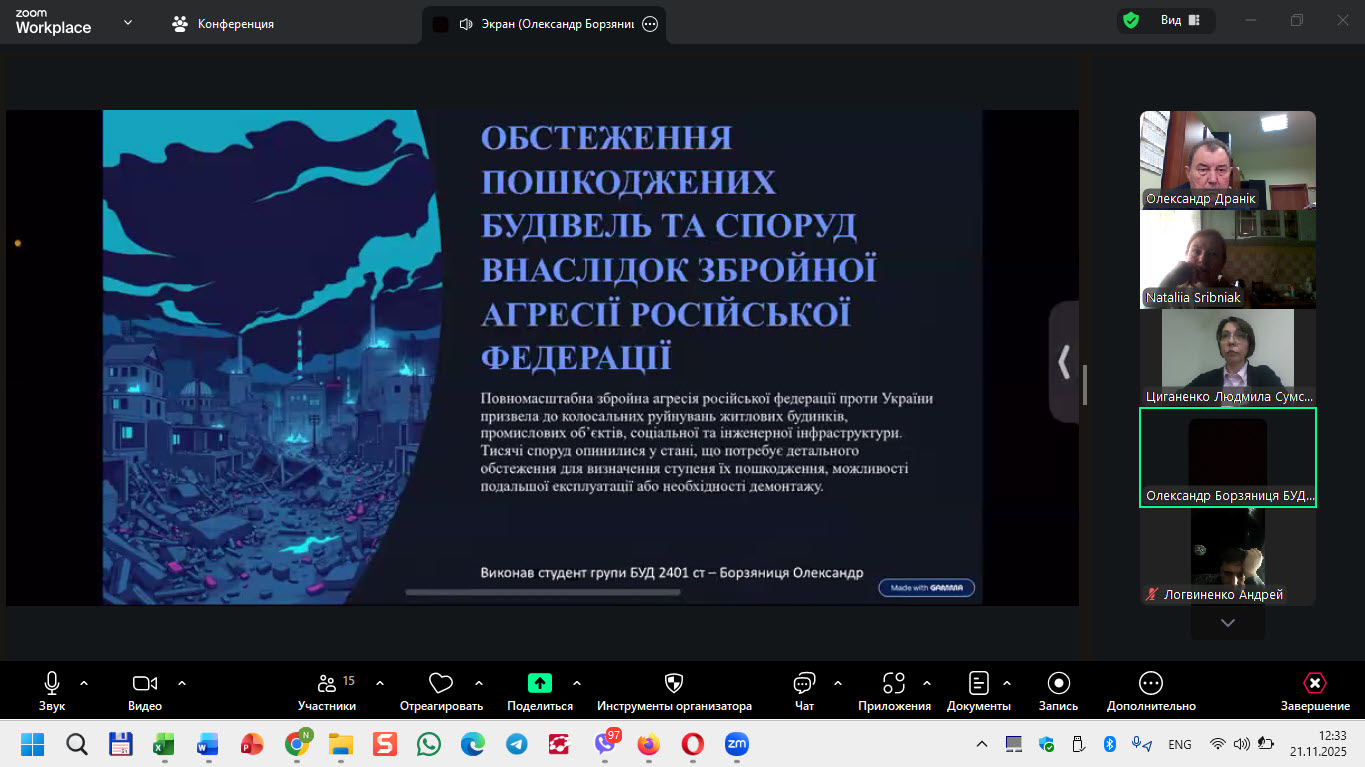
Task: Open Инструменты организатора shield icon
Action: 674,684
